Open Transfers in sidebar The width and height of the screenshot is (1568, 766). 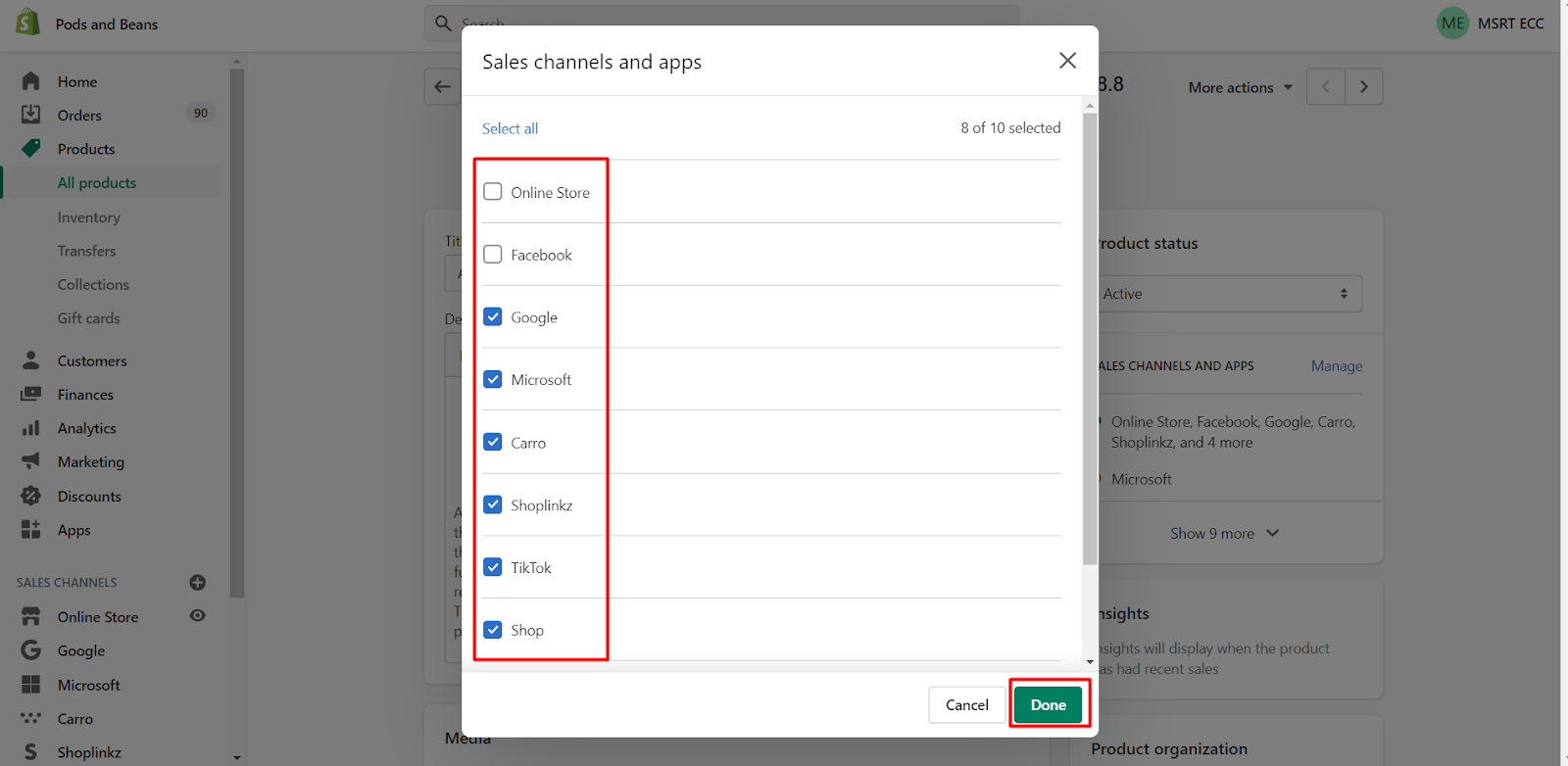click(x=87, y=251)
